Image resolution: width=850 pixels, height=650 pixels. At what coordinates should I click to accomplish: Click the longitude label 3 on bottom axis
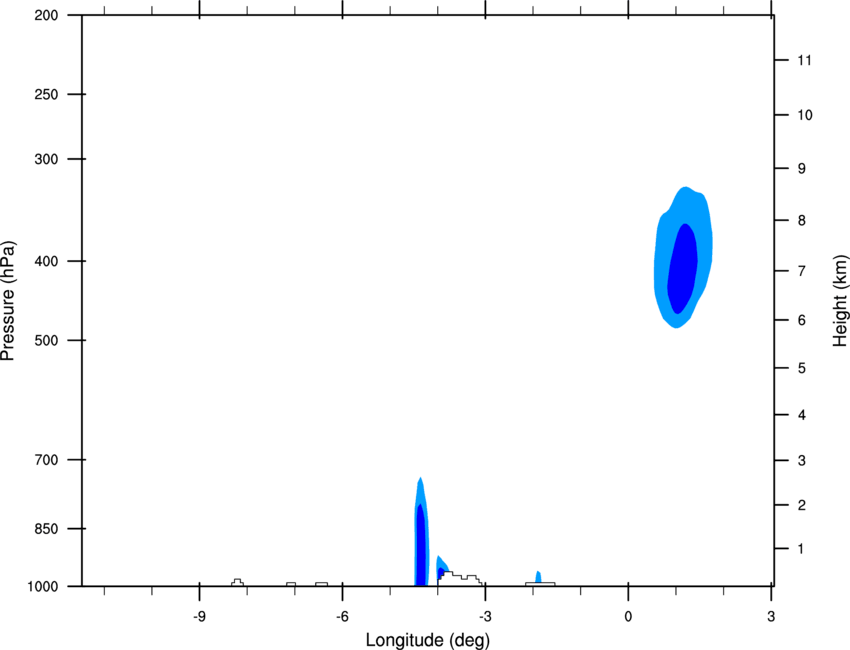coord(771,617)
